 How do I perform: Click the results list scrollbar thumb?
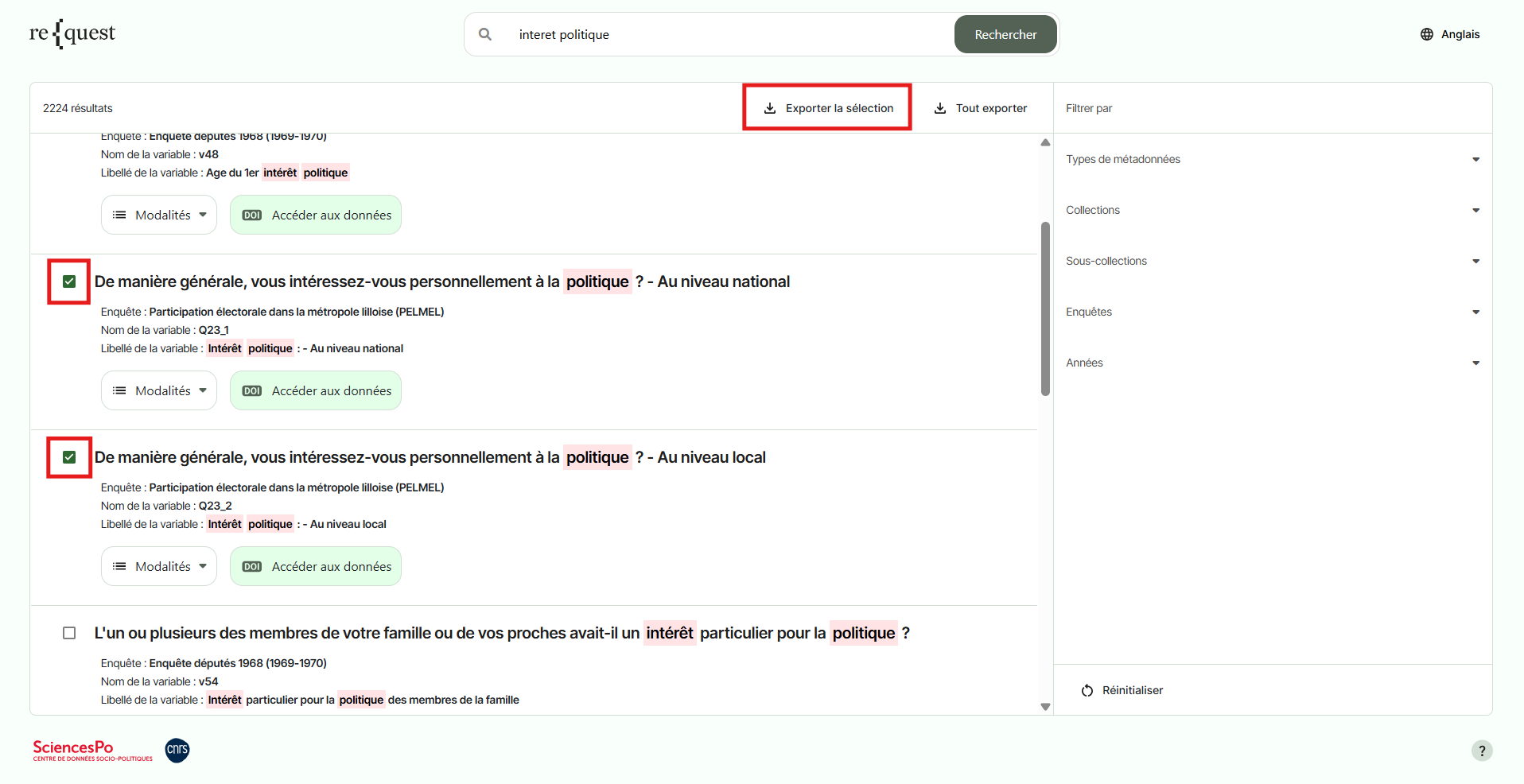(x=1045, y=309)
